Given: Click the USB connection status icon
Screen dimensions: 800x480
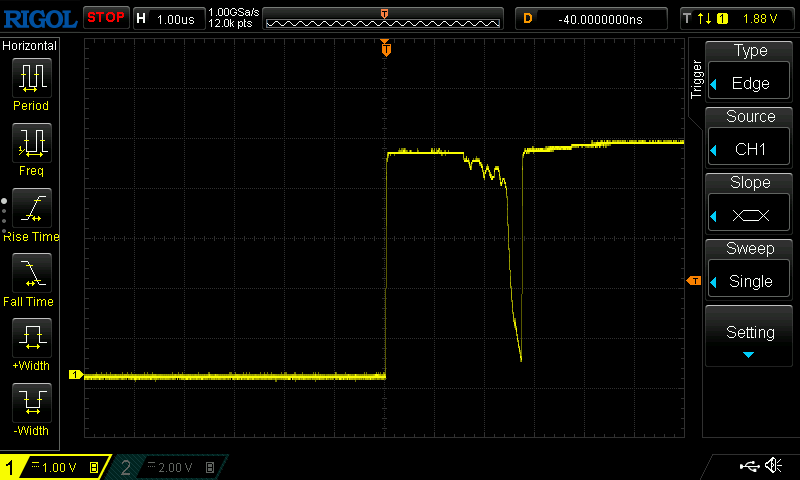Looking at the screenshot, I should 748,466.
